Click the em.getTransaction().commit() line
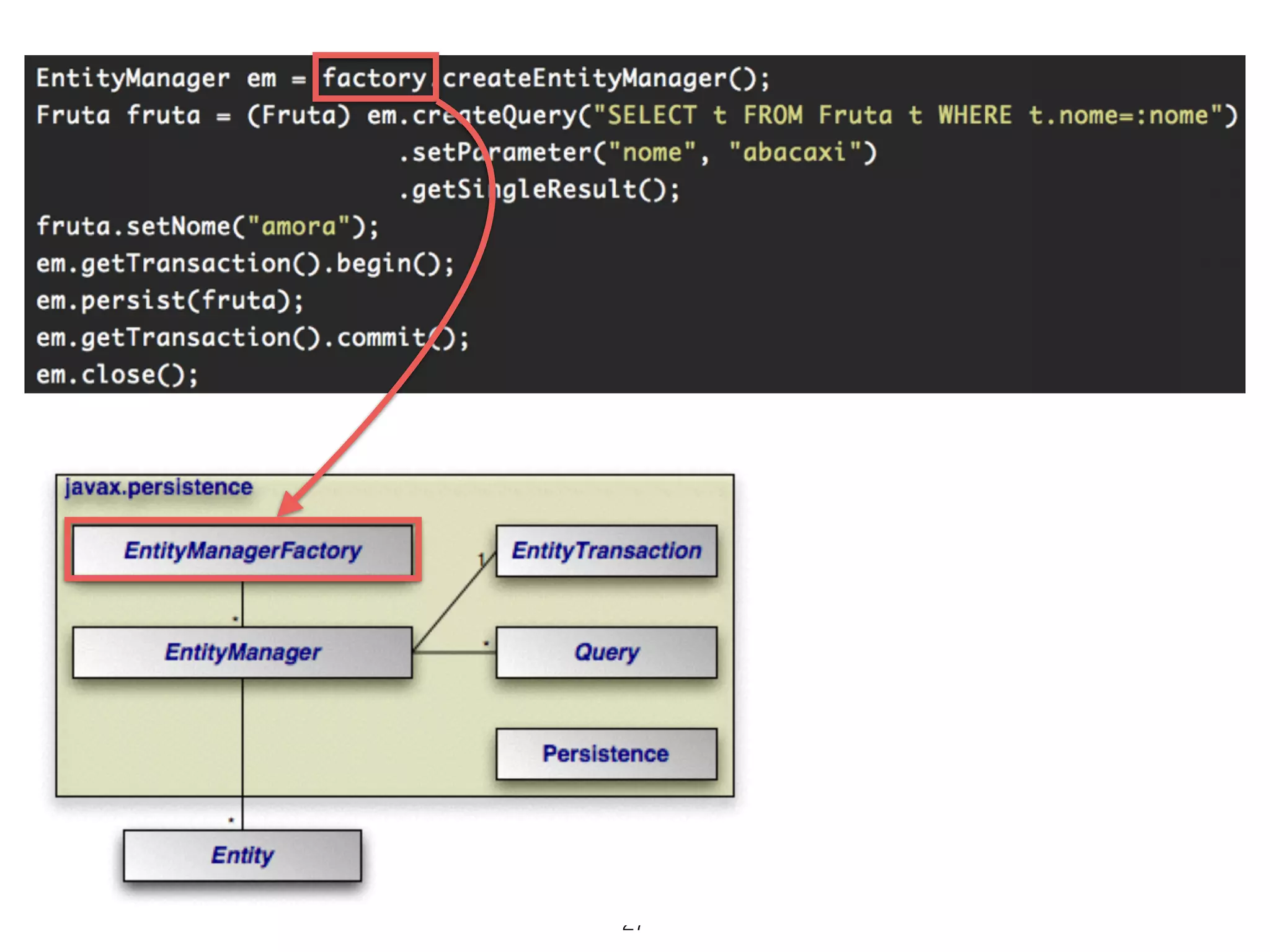The height and width of the screenshot is (952, 1270). tap(252, 338)
